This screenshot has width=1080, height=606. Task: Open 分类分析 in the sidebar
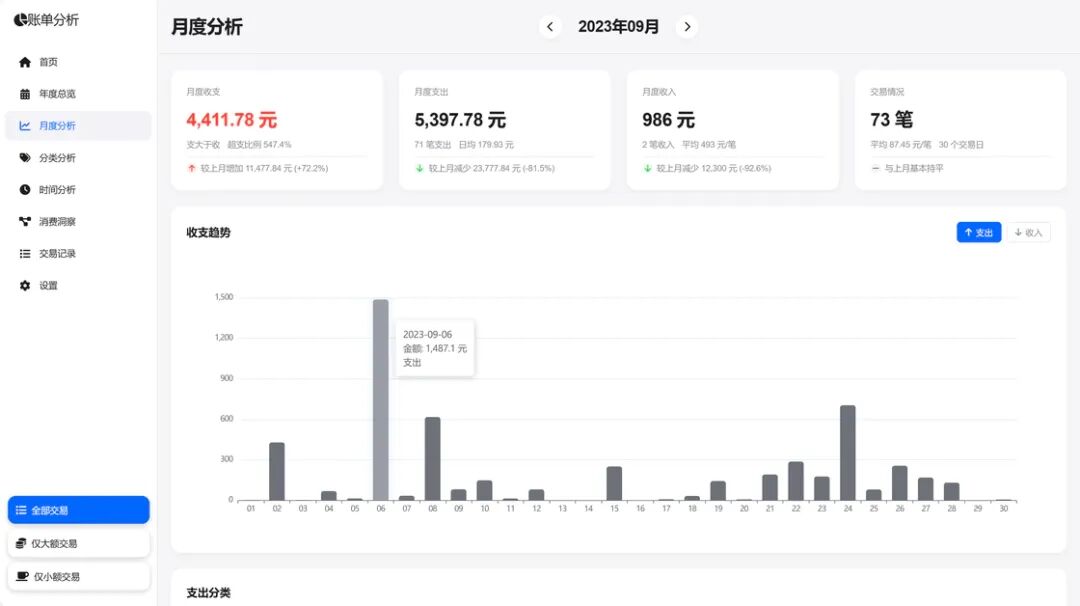pyautogui.click(x=79, y=158)
